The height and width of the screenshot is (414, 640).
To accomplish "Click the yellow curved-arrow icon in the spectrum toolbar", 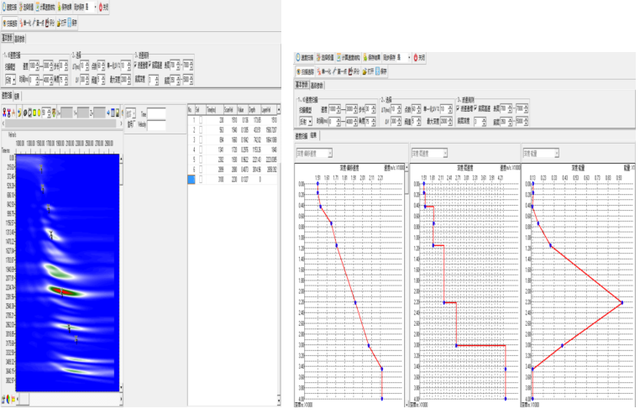I will pos(19,113).
